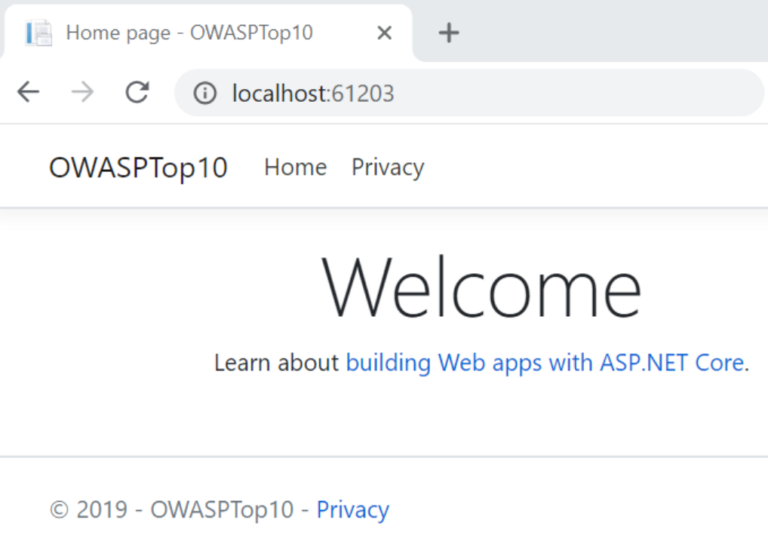Open a new tab with plus icon
768x550 pixels.
[449, 33]
